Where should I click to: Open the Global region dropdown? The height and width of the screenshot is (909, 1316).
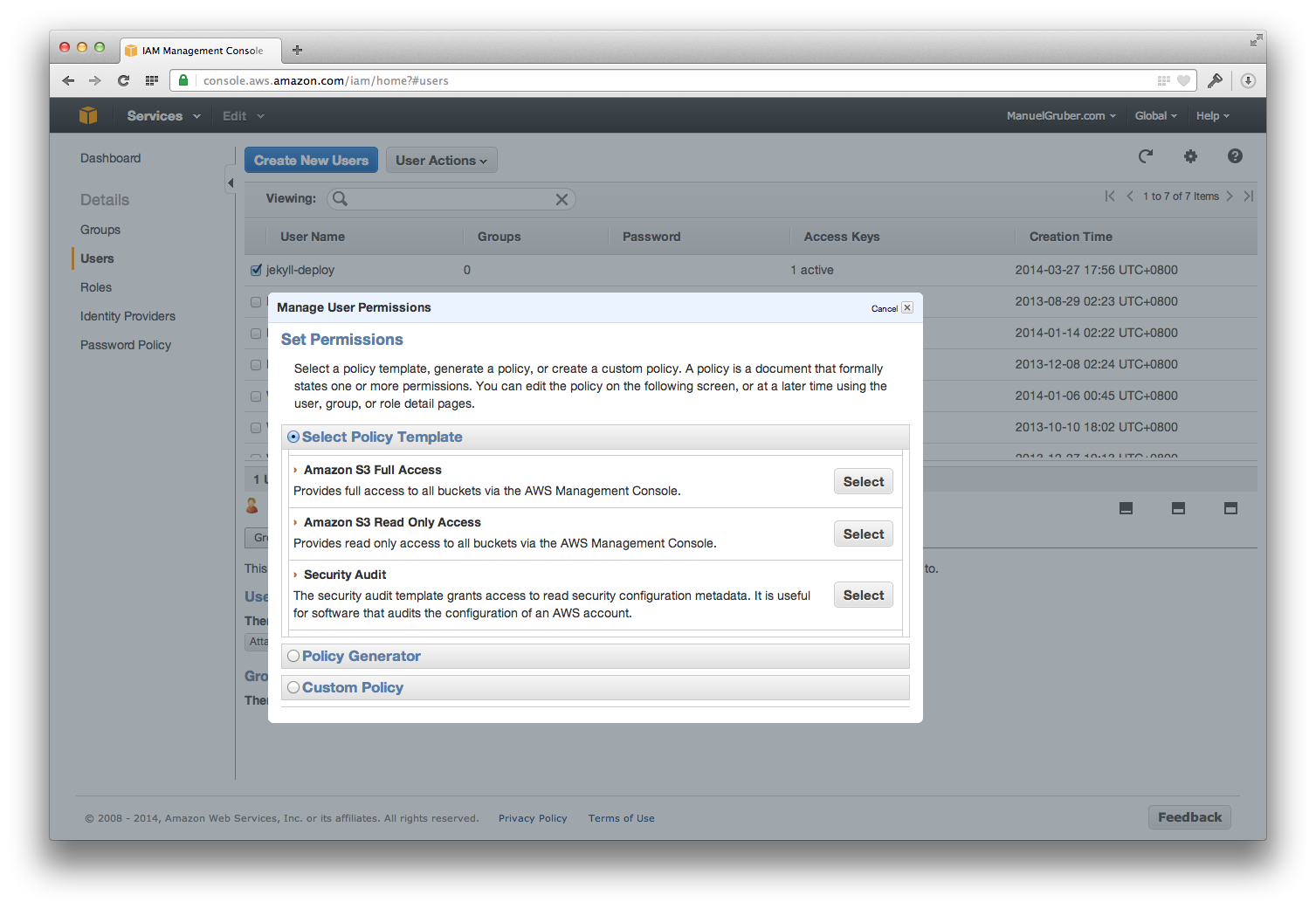1156,115
